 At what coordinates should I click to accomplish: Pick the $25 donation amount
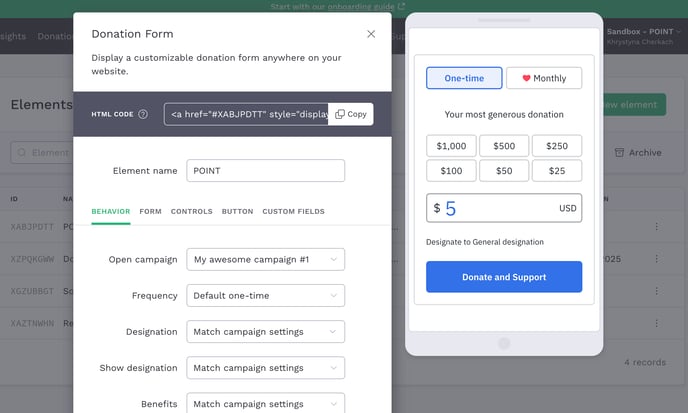tap(557, 171)
